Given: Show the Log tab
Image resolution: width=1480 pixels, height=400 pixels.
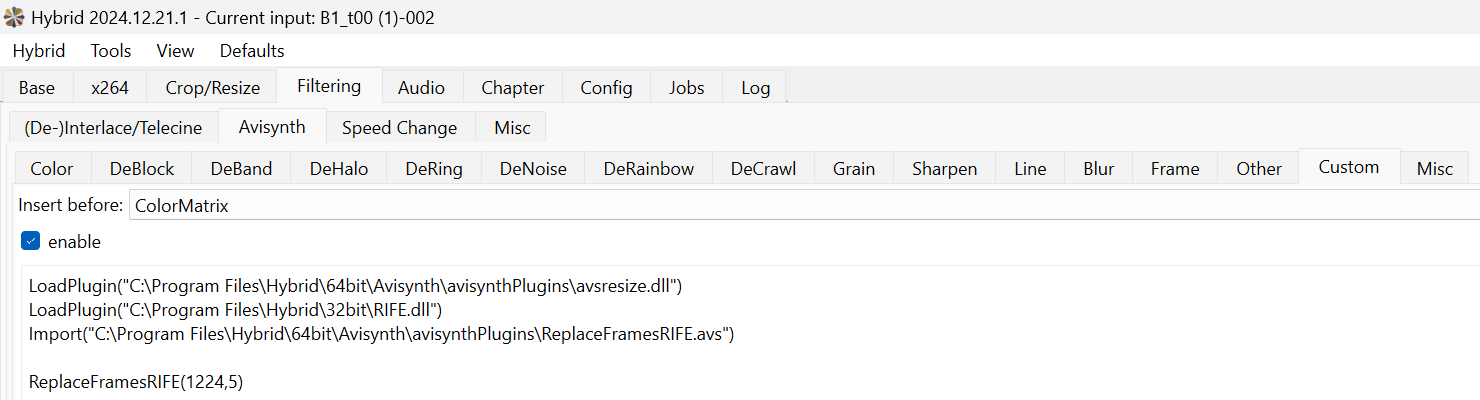Looking at the screenshot, I should pyautogui.click(x=756, y=88).
